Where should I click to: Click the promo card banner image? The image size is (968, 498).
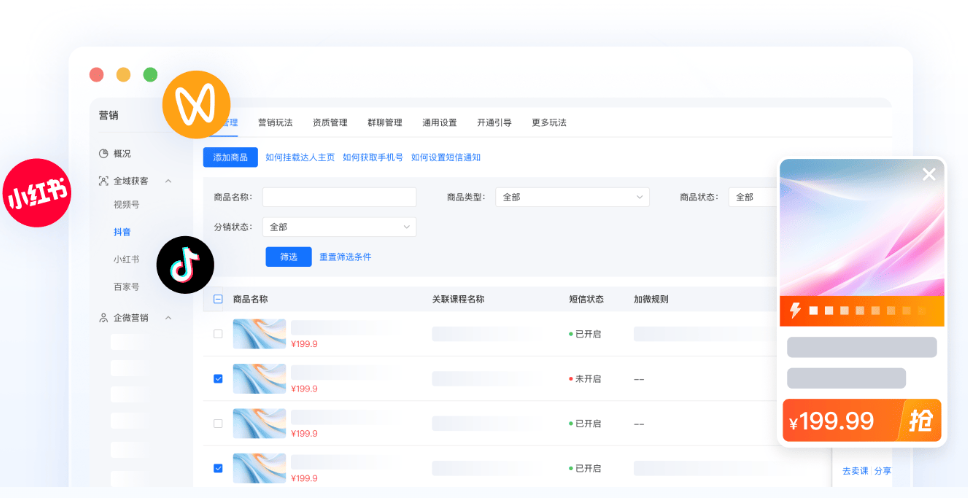coord(862,228)
